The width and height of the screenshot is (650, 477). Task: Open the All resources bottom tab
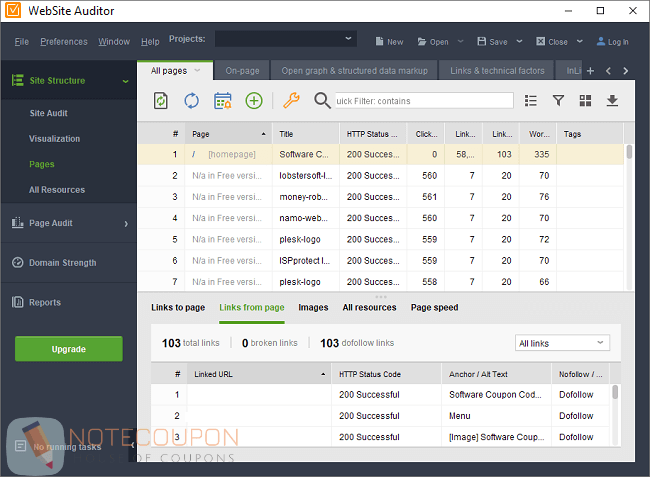369,308
